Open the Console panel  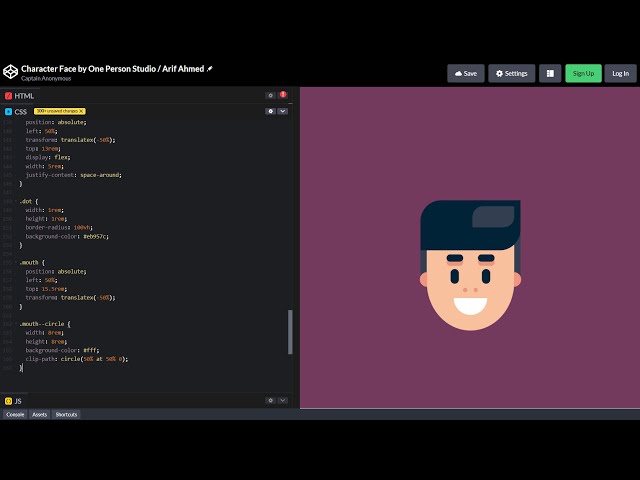click(x=15, y=414)
